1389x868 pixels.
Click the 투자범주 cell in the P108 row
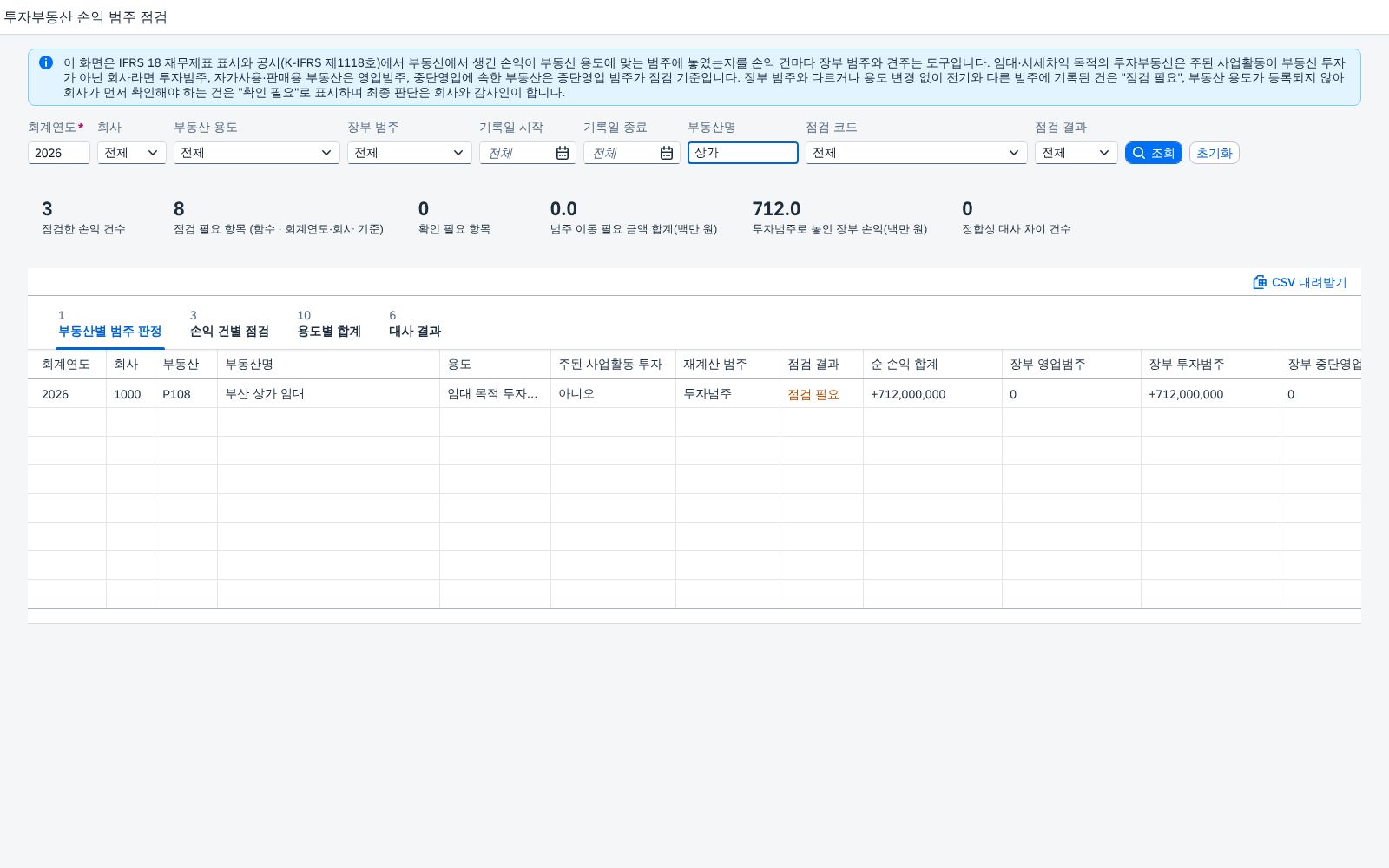coord(727,394)
